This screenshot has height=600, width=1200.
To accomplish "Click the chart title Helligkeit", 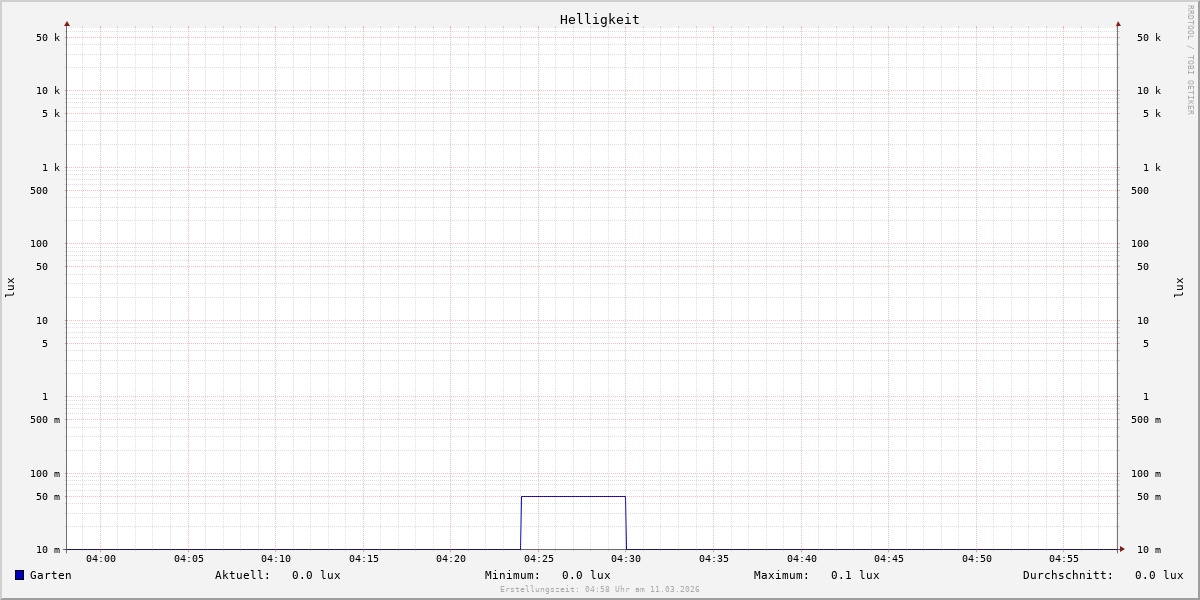I will (x=600, y=19).
